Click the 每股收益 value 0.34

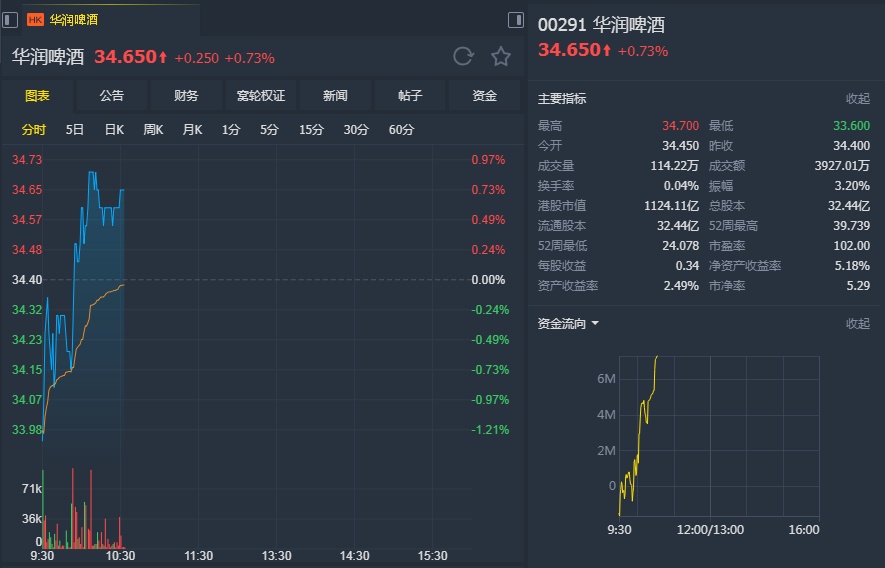tap(687, 265)
